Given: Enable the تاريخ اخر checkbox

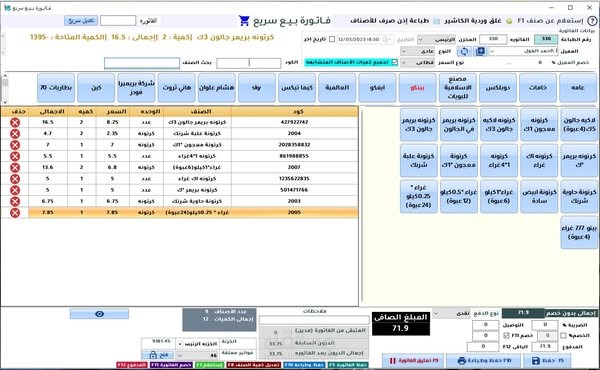Looking at the screenshot, I should pos(332,39).
